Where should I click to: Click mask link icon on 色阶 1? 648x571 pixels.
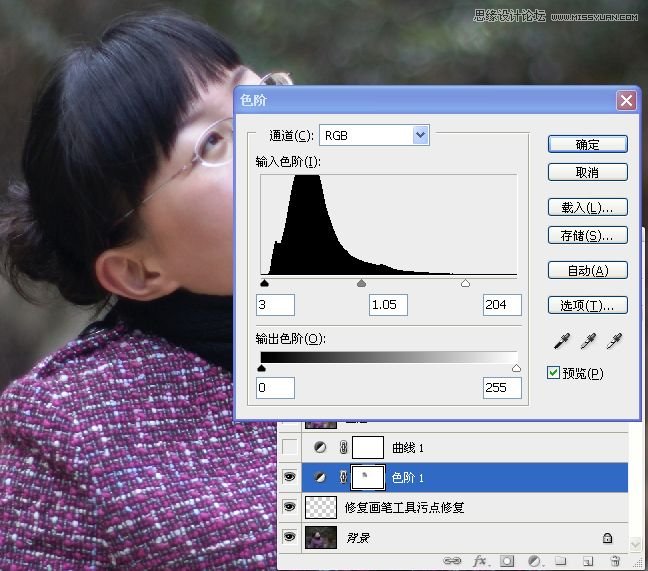pyautogui.click(x=343, y=478)
